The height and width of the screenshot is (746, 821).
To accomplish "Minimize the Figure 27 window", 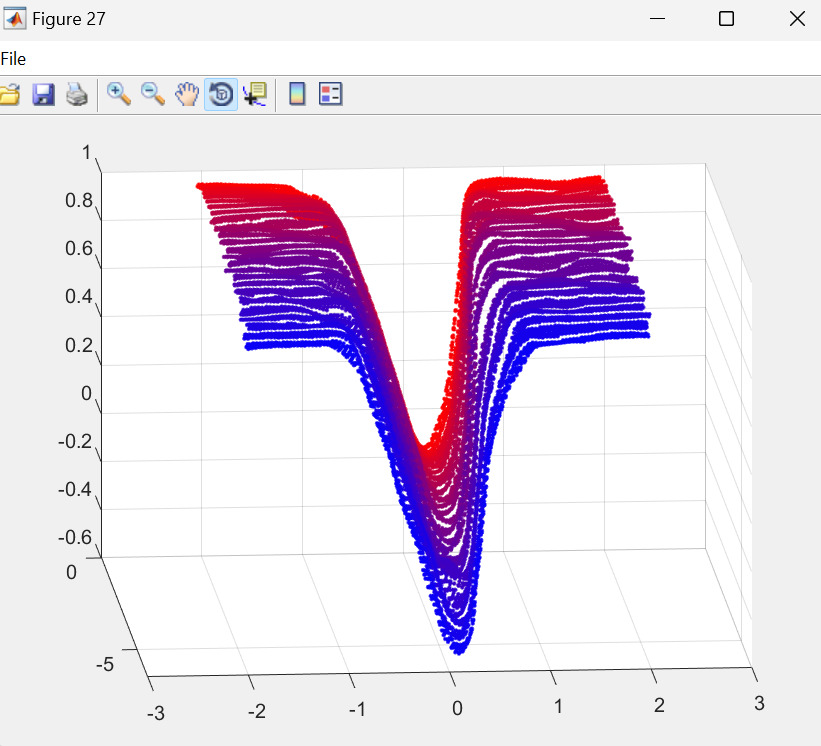I will tap(657, 19).
